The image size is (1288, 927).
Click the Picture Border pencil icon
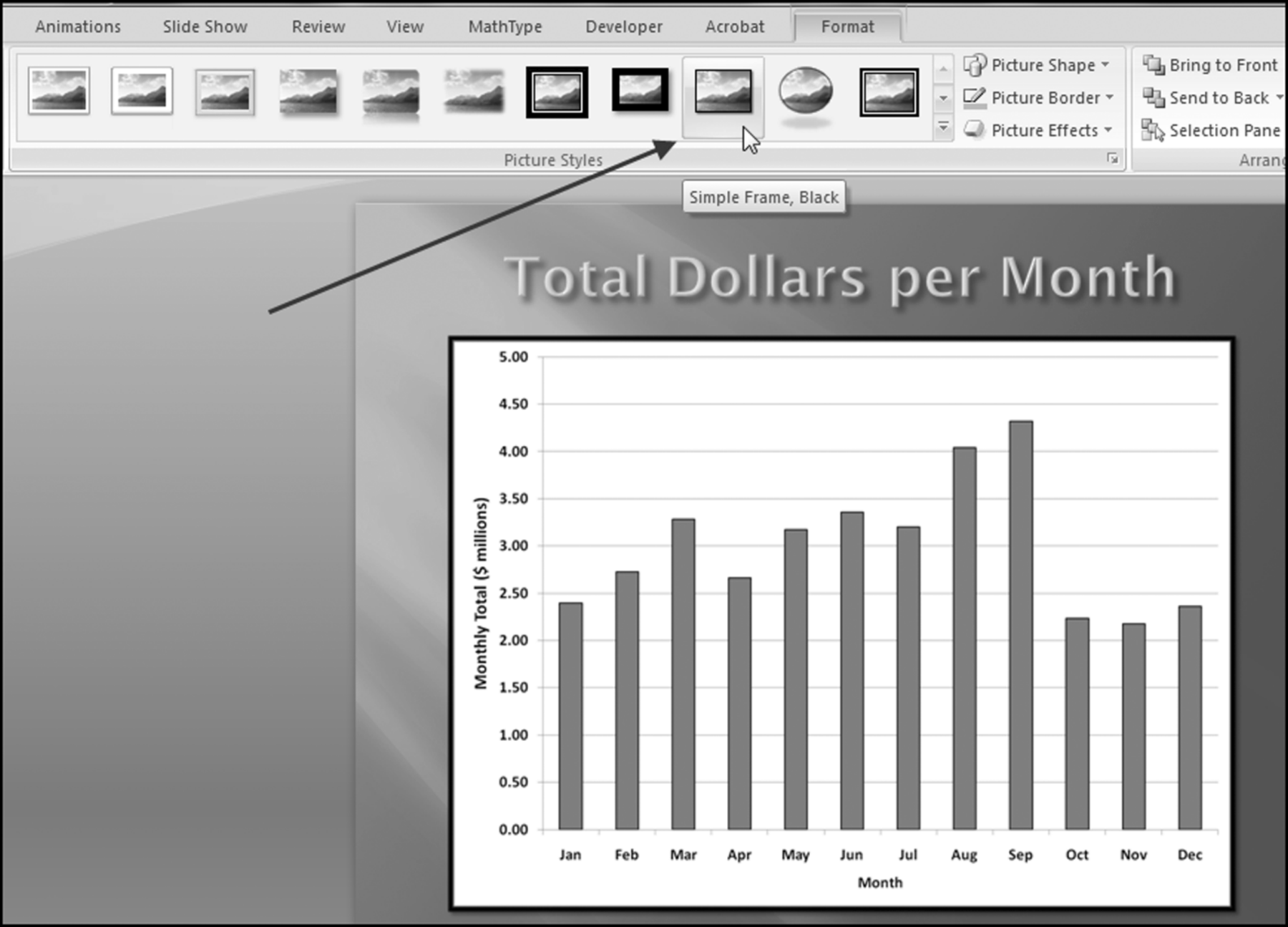click(975, 97)
